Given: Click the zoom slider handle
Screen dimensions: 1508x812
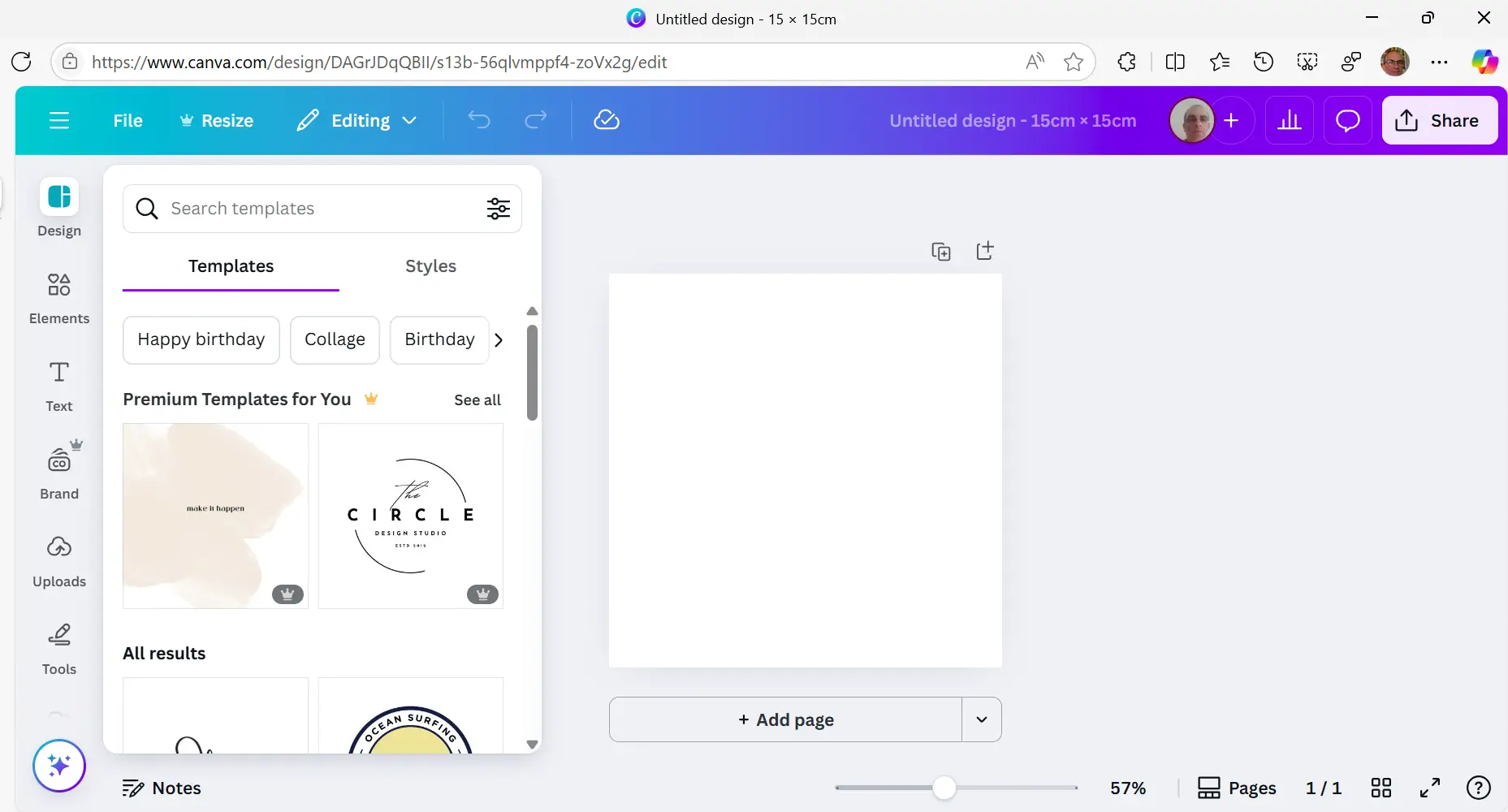Looking at the screenshot, I should (x=944, y=788).
